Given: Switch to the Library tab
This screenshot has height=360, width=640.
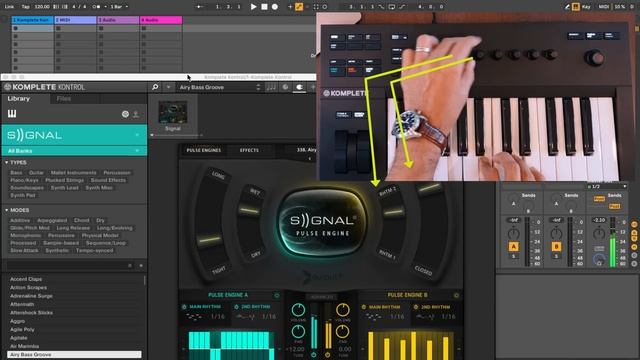Looking at the screenshot, I should (19, 98).
